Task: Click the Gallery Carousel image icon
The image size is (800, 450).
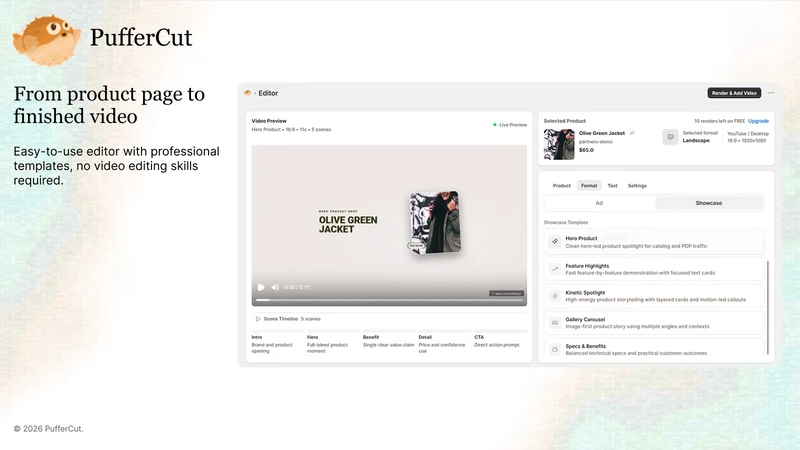Action: (555, 322)
